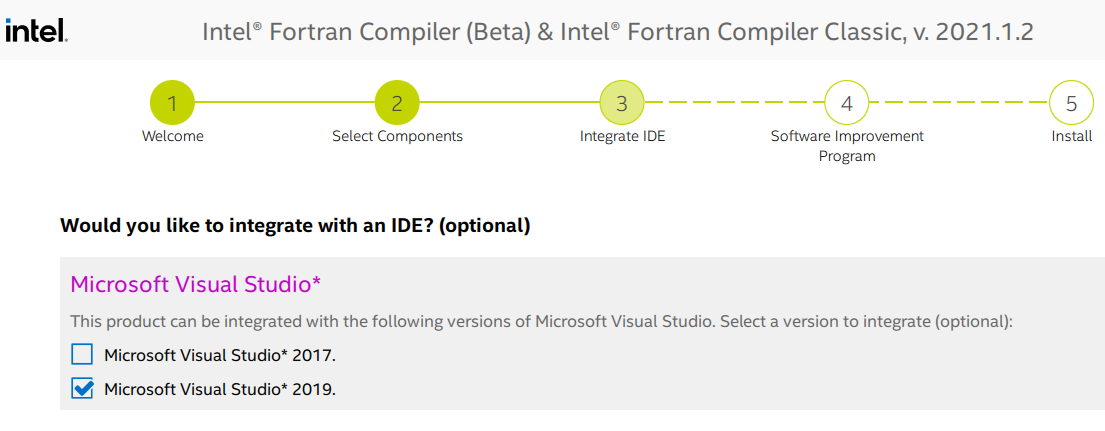This screenshot has height=431, width=1105.
Task: Click the Intel logo
Action: tap(36, 31)
